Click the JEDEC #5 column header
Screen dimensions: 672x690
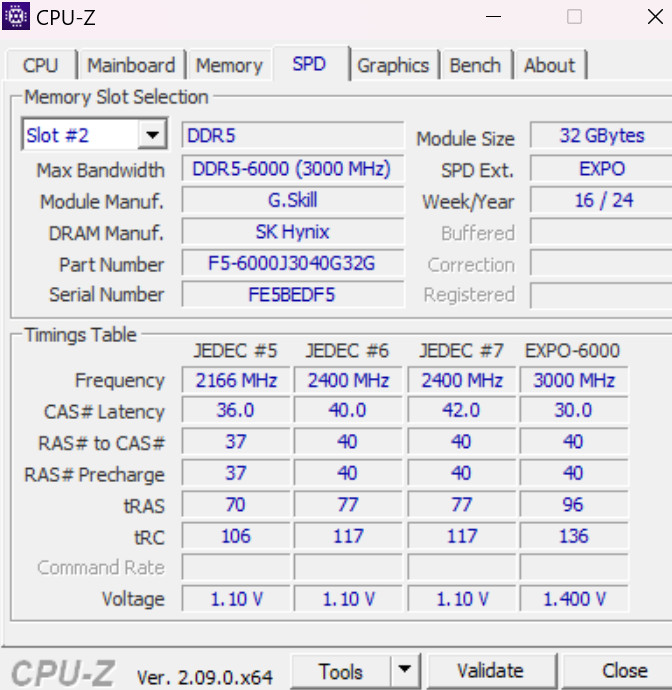(236, 351)
